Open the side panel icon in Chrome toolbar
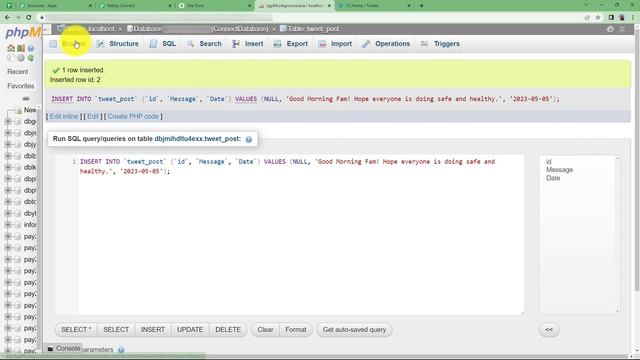 [x=611, y=17]
